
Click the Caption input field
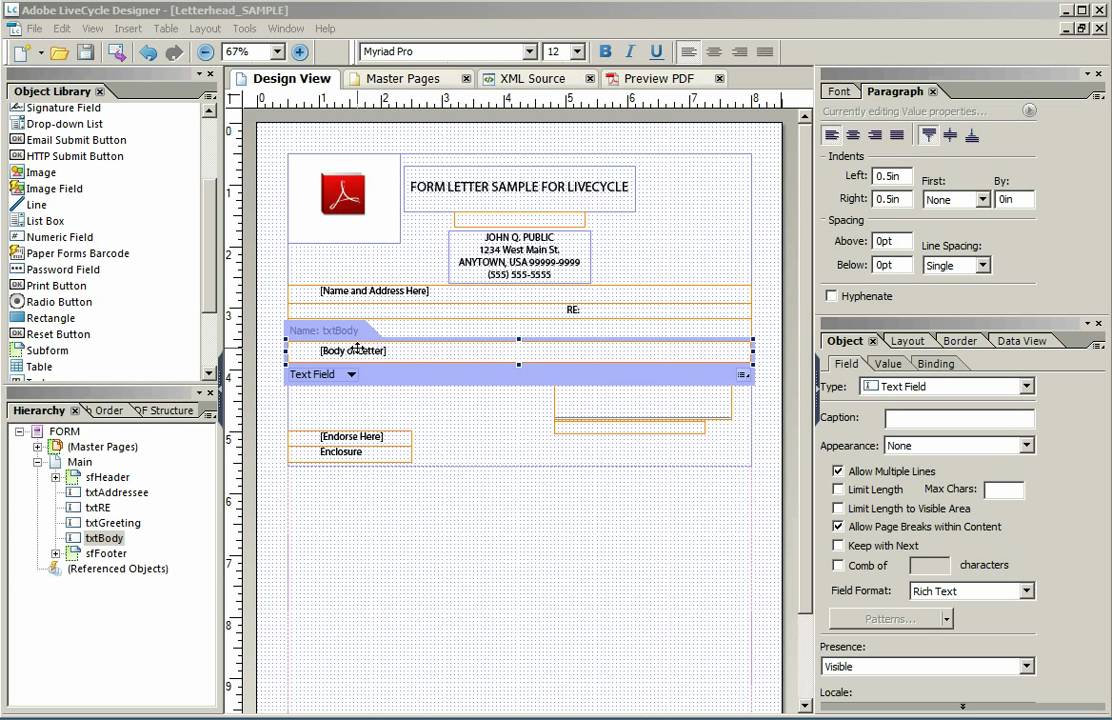pos(959,418)
